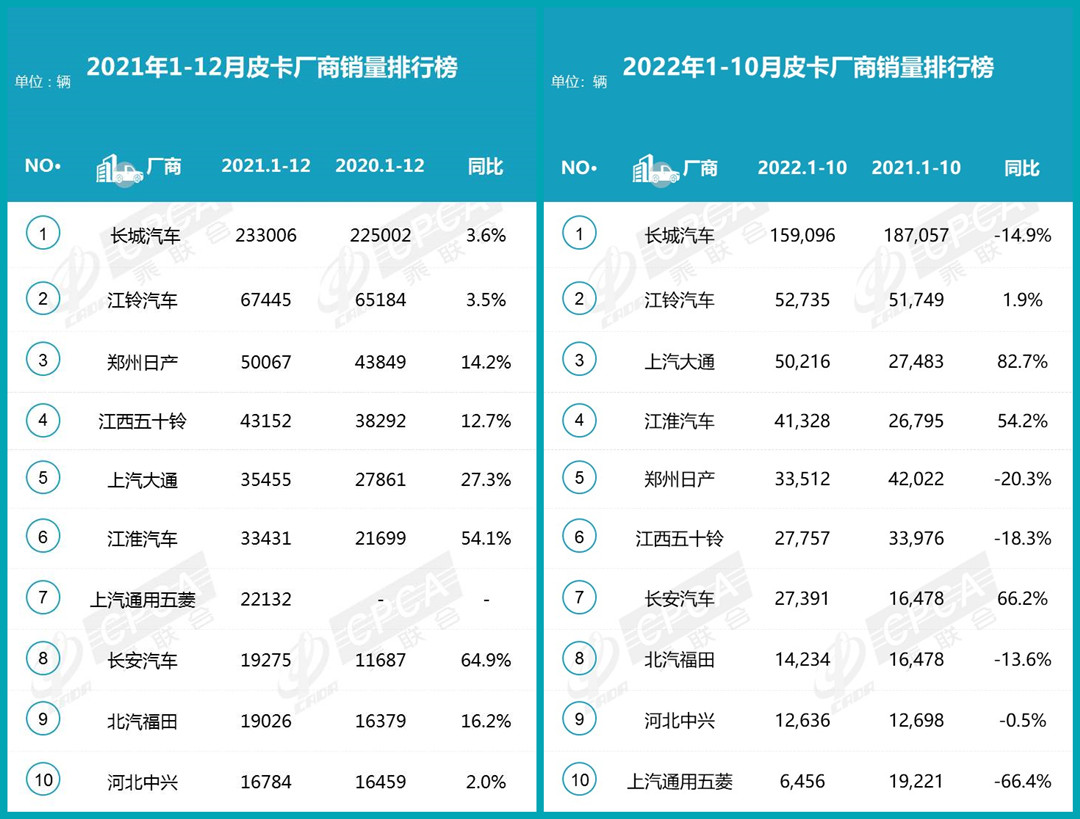Viewport: 1080px width, 819px height.
Task: Click rank 10 circle in 2022 table
Action: 579,779
